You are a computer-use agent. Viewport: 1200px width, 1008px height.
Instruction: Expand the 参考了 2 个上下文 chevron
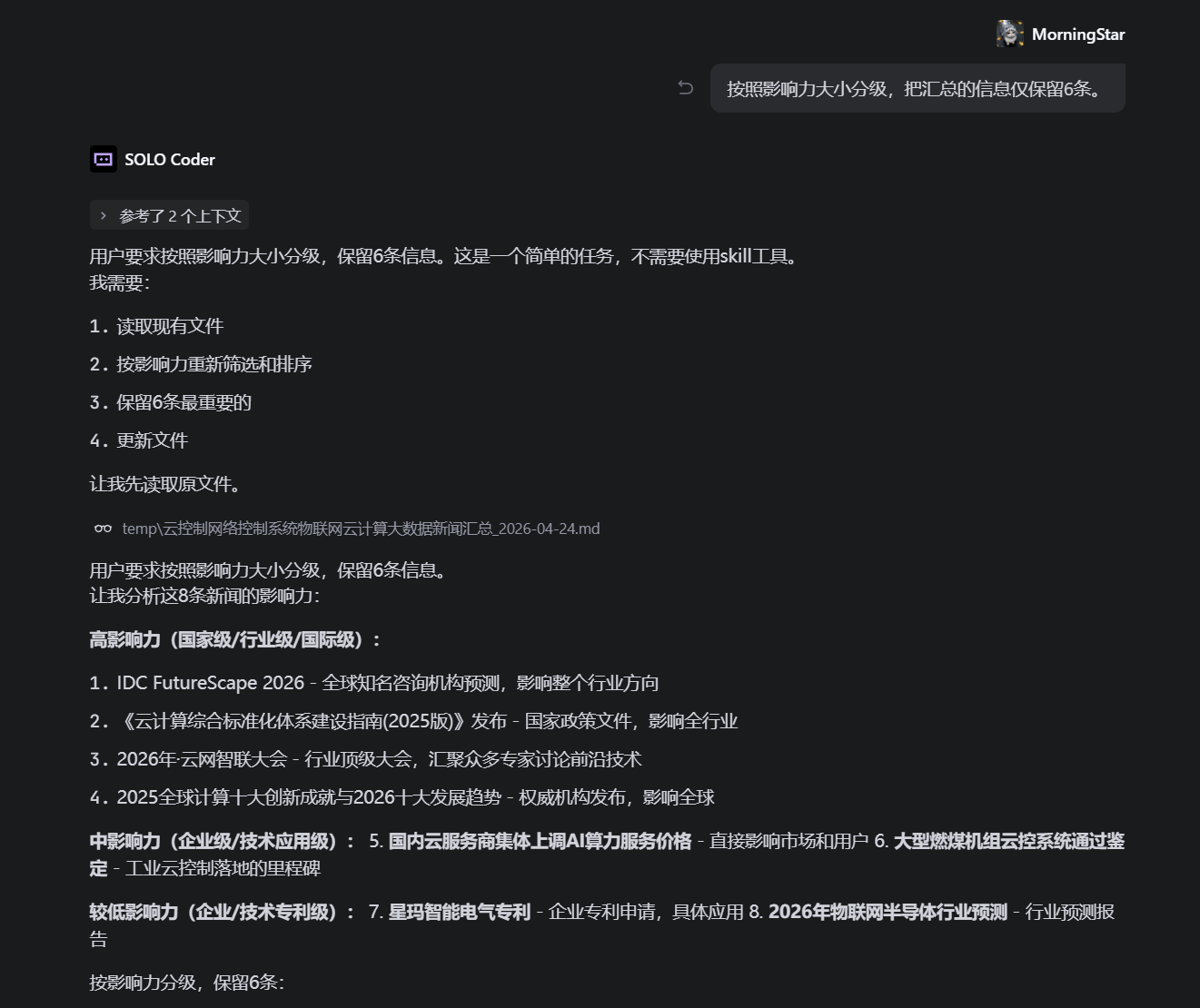click(104, 216)
